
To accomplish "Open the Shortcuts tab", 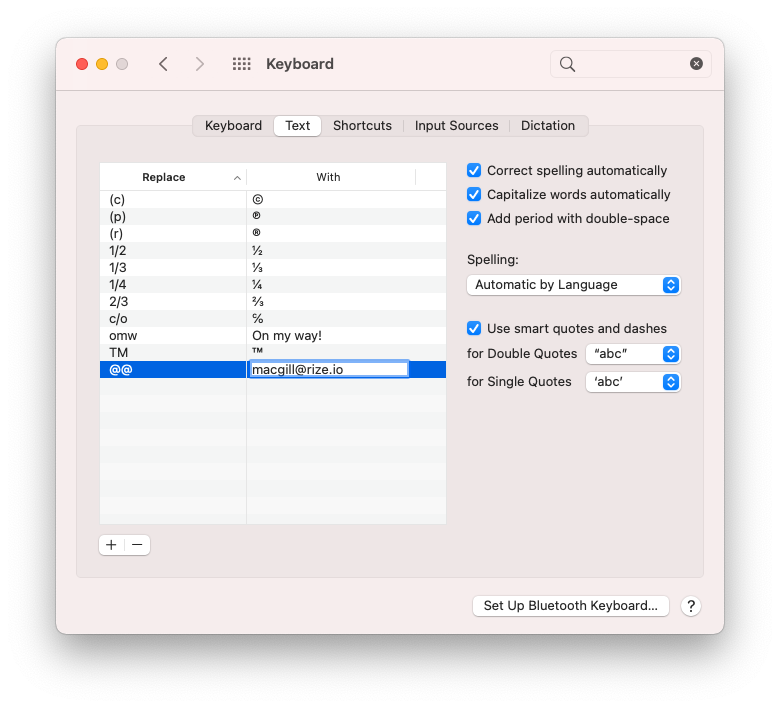I will tap(362, 125).
